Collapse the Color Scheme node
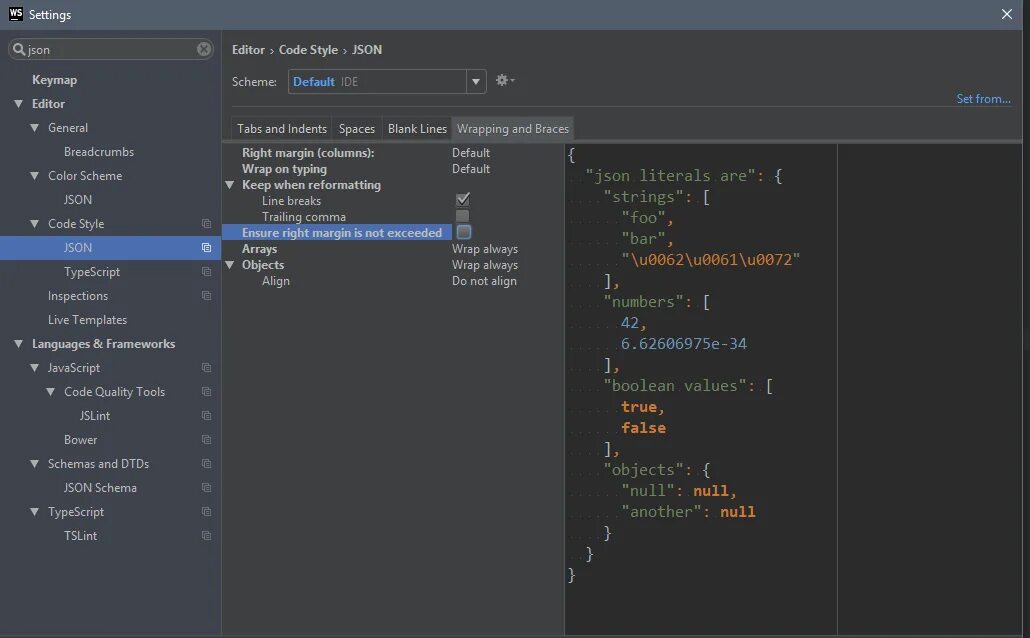This screenshot has height=638, width=1030. click(35, 176)
